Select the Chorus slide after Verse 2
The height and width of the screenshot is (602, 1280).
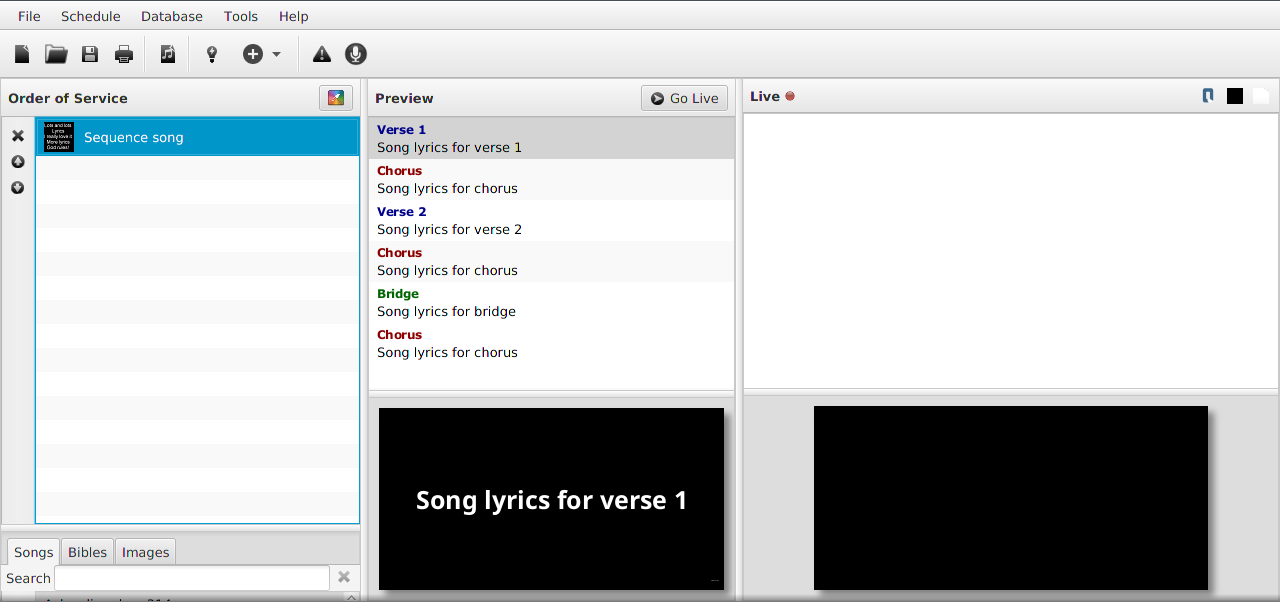pos(551,261)
